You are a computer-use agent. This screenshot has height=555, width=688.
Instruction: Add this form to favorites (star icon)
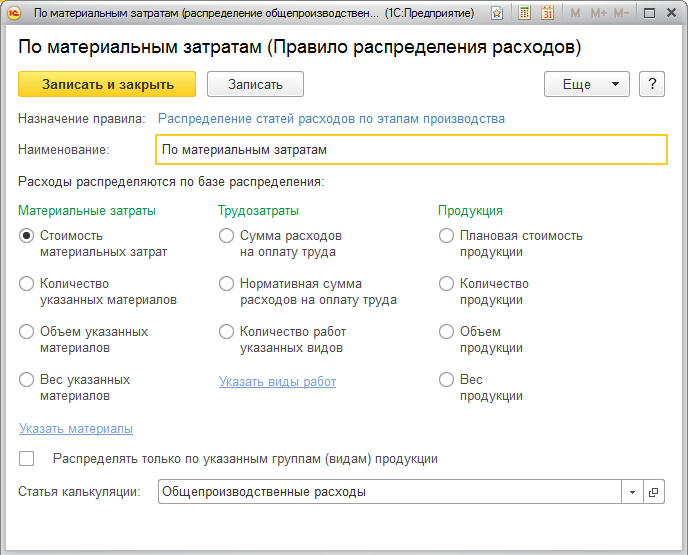[497, 14]
